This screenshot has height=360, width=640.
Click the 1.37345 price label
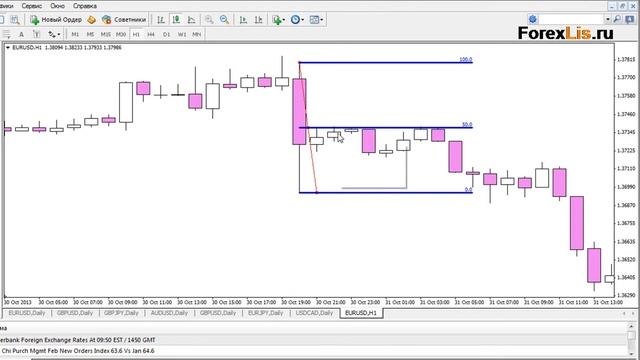click(x=626, y=132)
